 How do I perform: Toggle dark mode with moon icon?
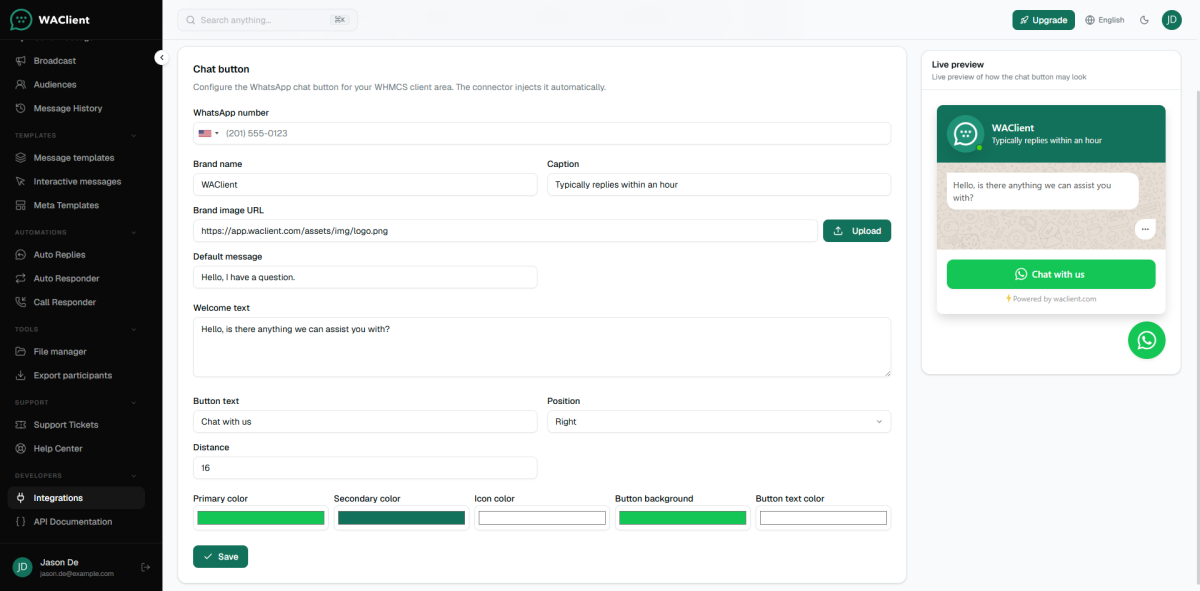1144,20
